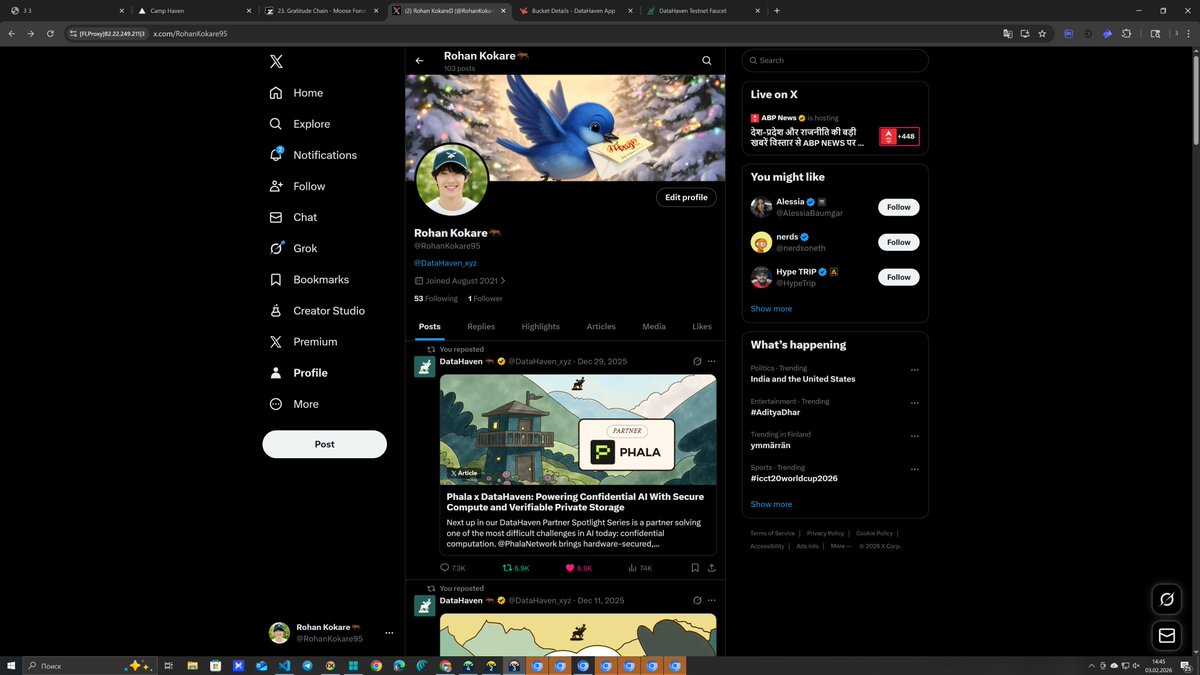The height and width of the screenshot is (675, 1200).
Task: Expand the Joined August 2021 chevron
Action: point(503,281)
